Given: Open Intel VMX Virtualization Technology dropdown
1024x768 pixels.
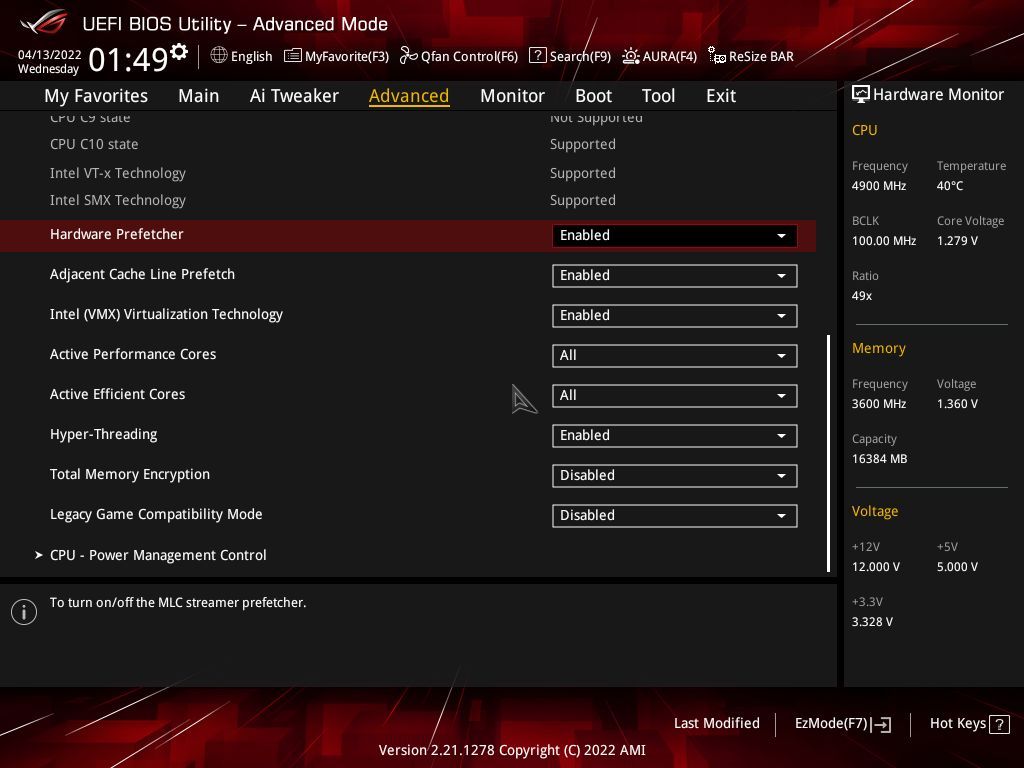Looking at the screenshot, I should [x=674, y=315].
